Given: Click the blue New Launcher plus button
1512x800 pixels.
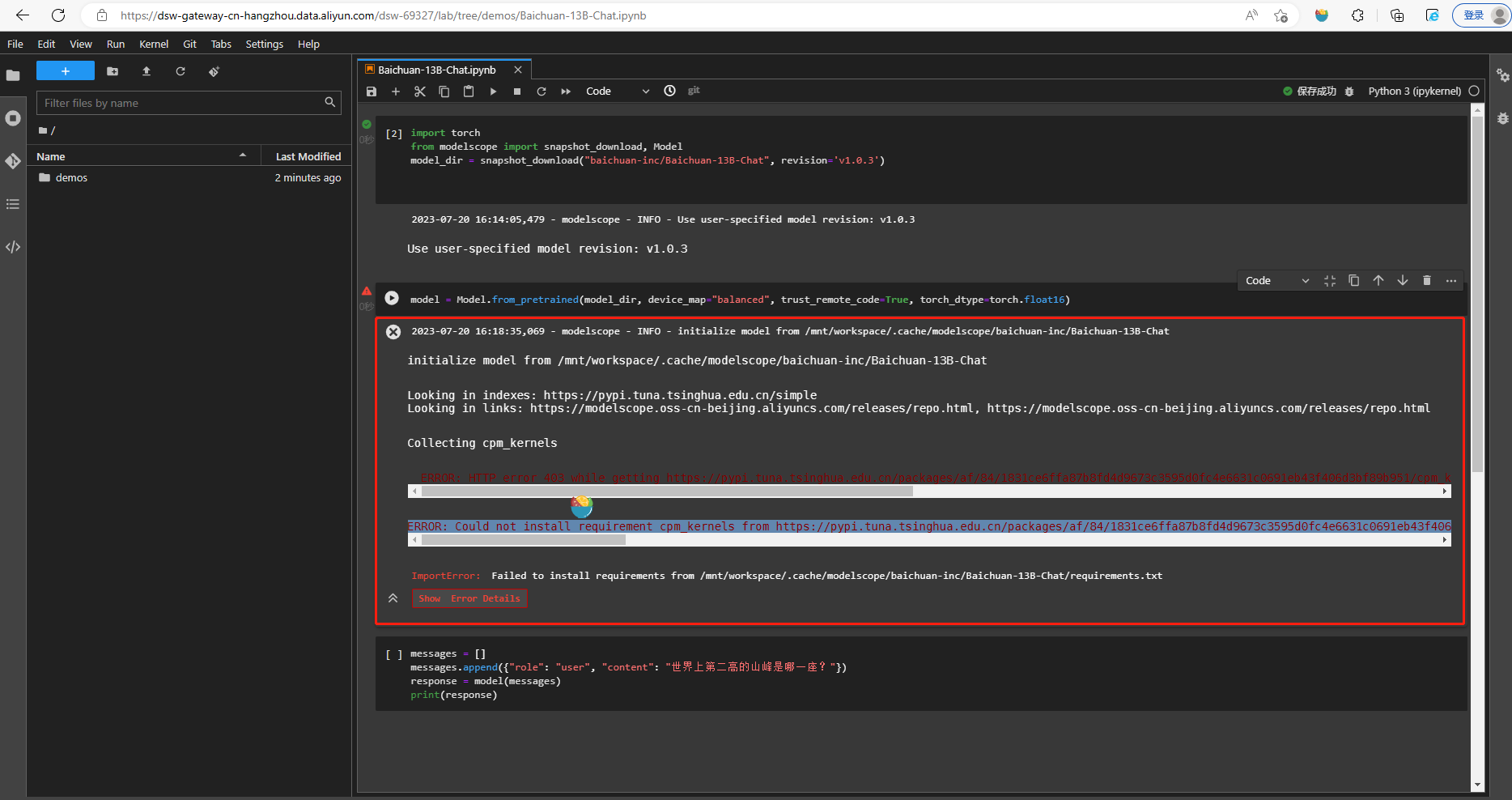Looking at the screenshot, I should pos(66,71).
